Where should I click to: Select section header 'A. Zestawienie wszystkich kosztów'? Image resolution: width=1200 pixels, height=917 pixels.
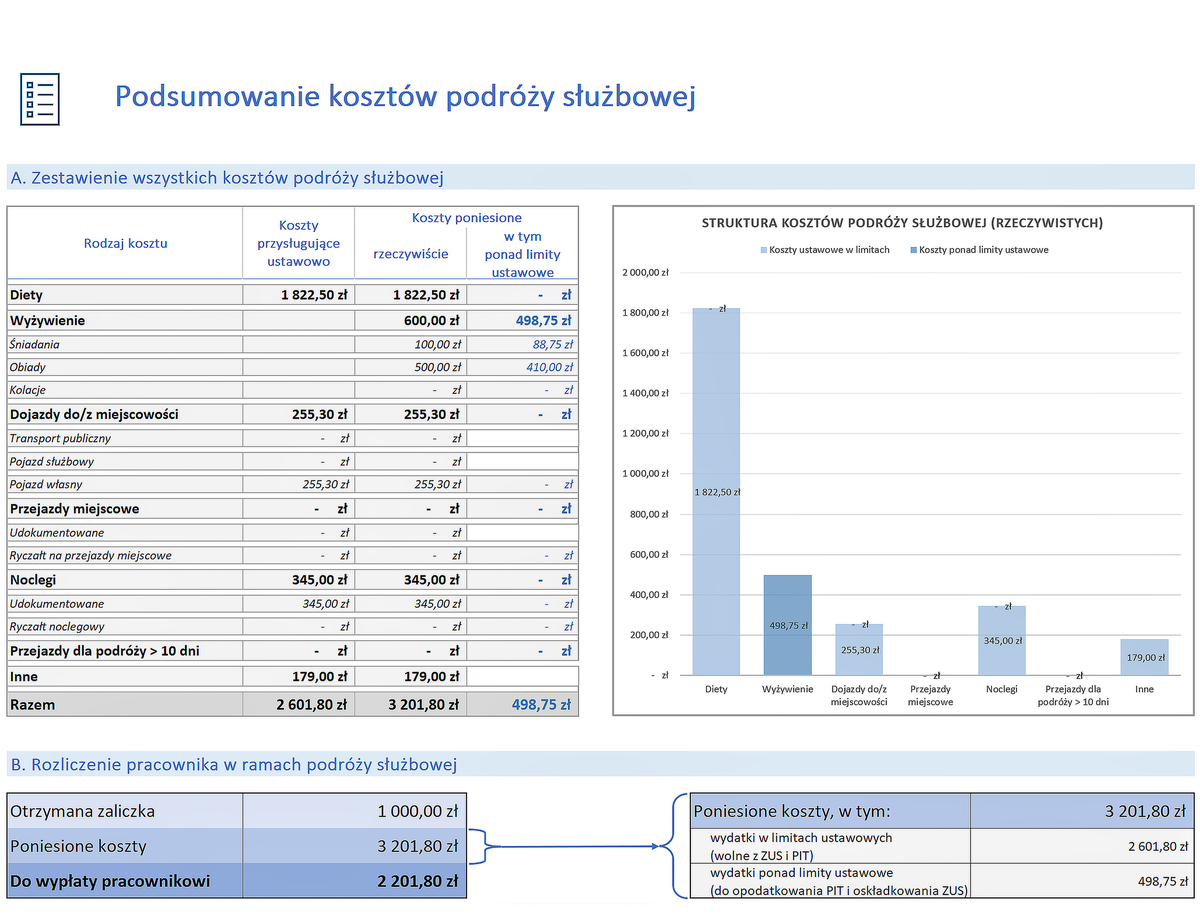[x=227, y=178]
